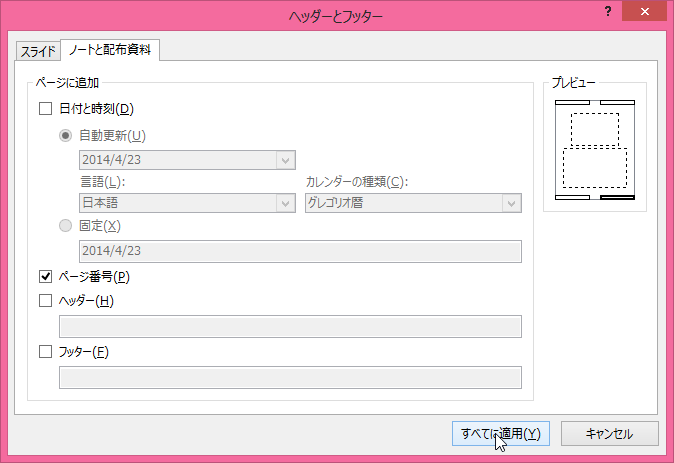Switch to the スライド tab
674x463 pixels.
point(38,51)
